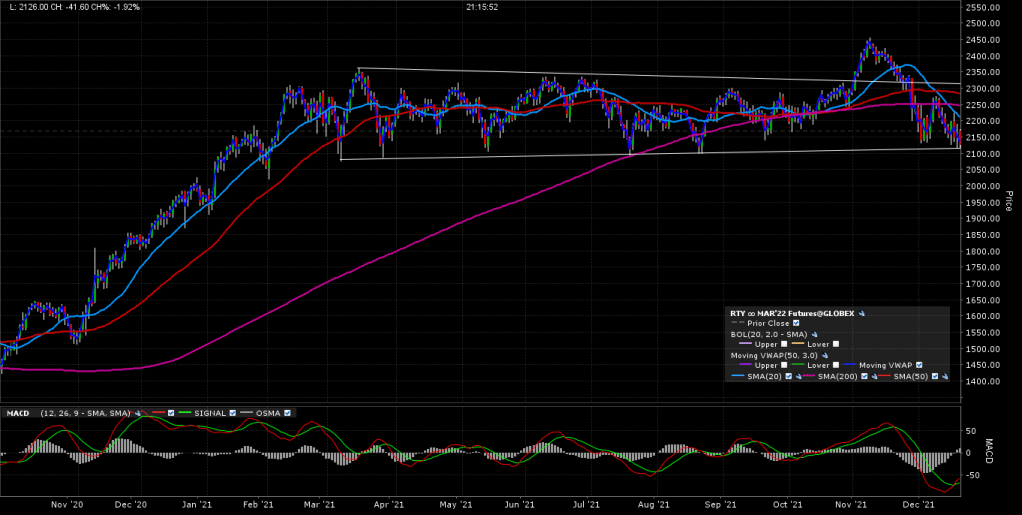This screenshot has width=1022, height=515.
Task: Click the red SMA(50) color line sample
Action: pyautogui.click(x=884, y=375)
